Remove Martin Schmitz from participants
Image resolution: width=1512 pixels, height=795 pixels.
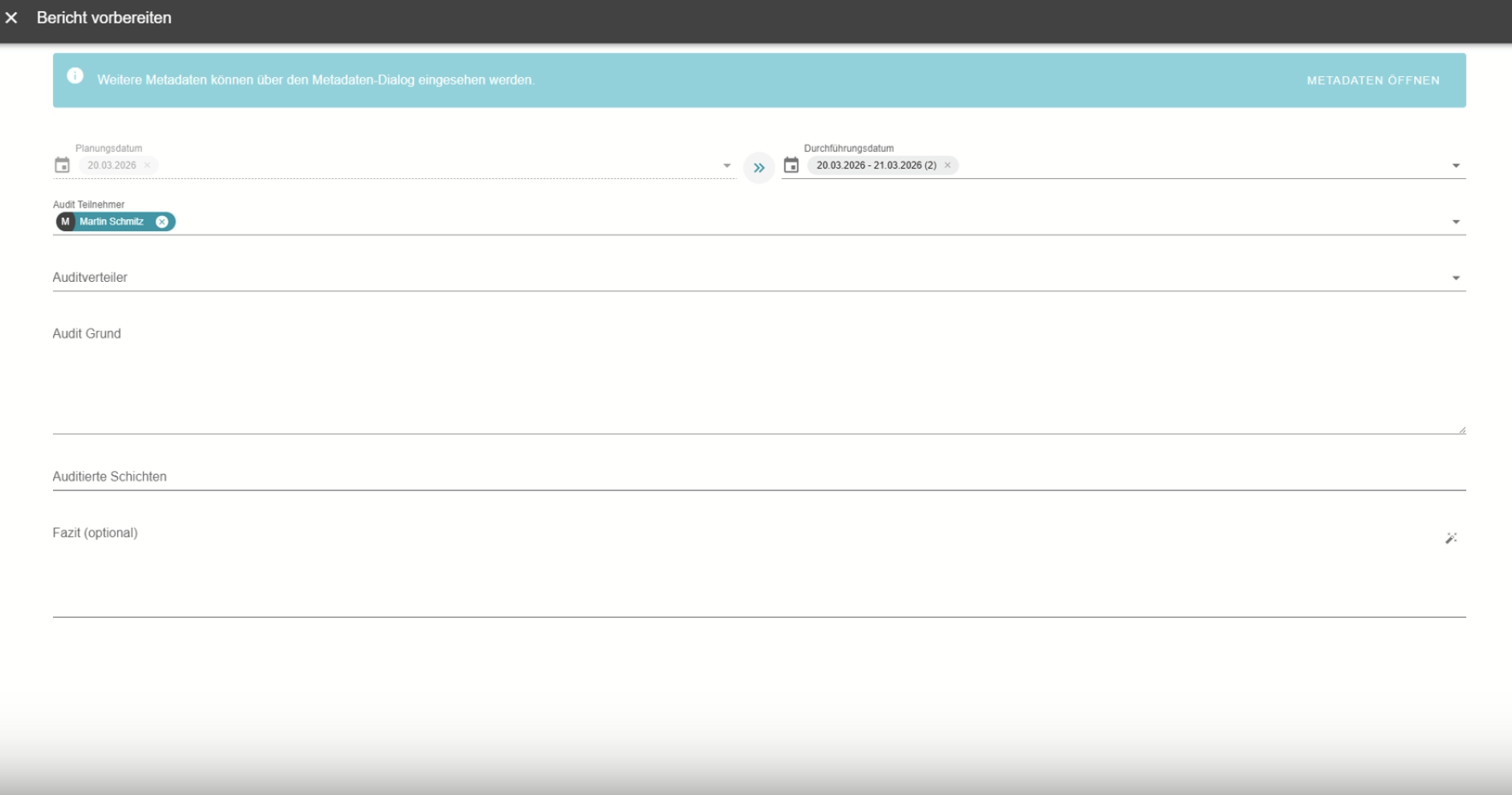(x=162, y=222)
